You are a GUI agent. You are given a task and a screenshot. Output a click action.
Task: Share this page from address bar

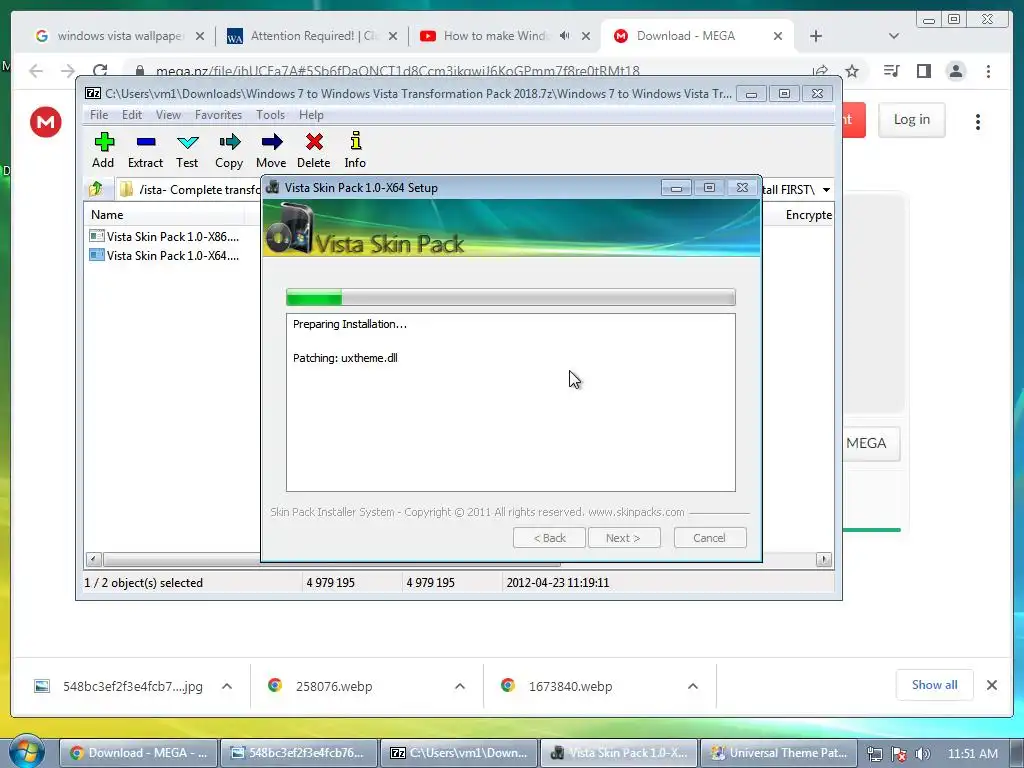820,71
